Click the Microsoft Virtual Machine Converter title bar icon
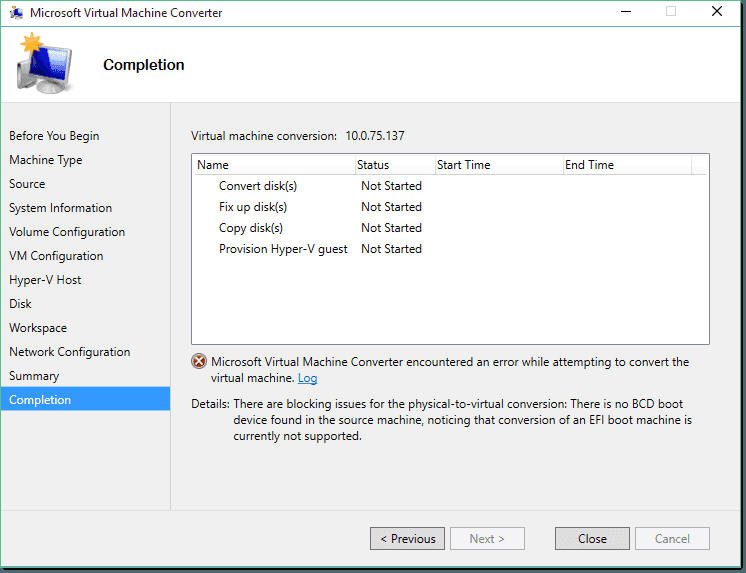This screenshot has width=746, height=573. 16,13
